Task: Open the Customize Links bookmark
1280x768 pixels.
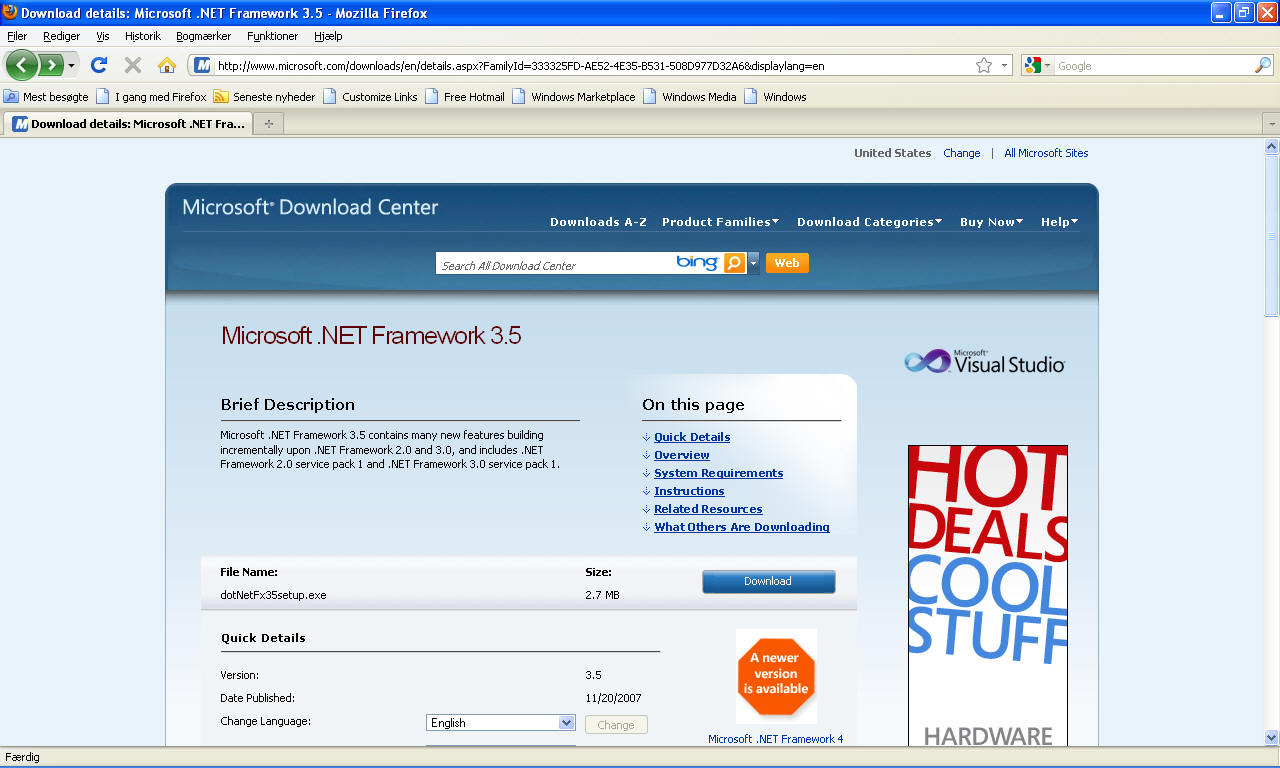Action: [371, 97]
